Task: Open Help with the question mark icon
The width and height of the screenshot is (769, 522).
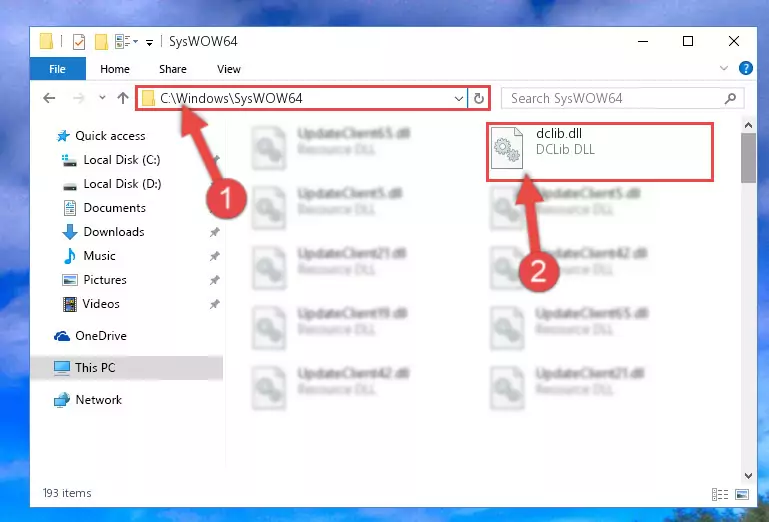Action: click(x=745, y=68)
